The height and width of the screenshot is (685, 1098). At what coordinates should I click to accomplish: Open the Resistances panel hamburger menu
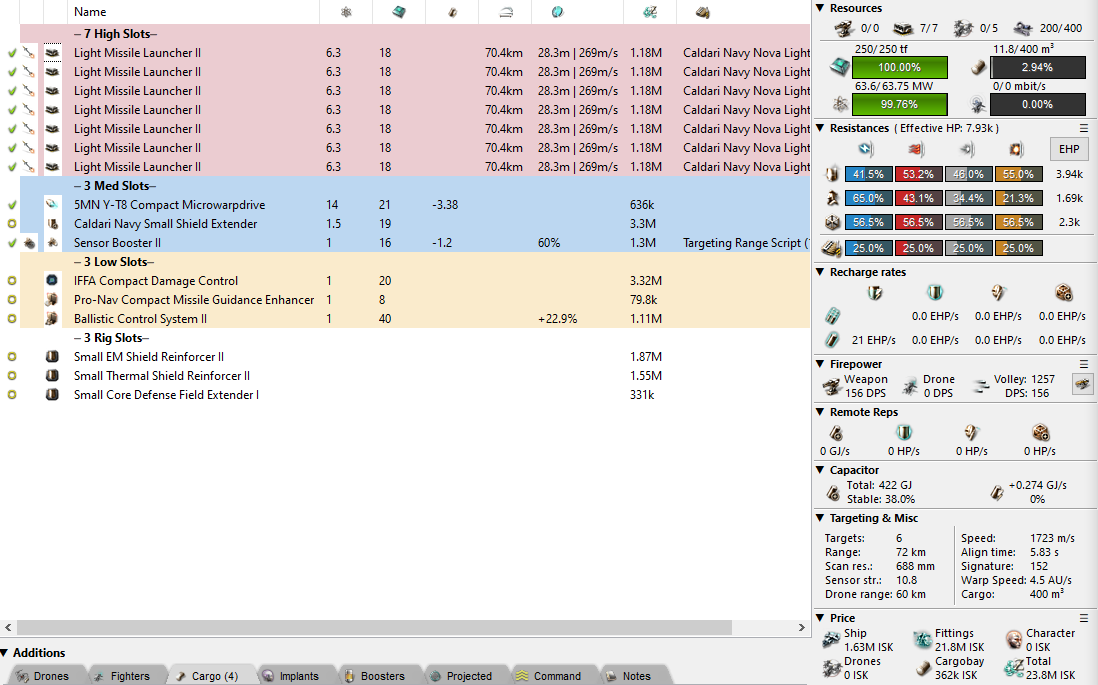point(1084,129)
